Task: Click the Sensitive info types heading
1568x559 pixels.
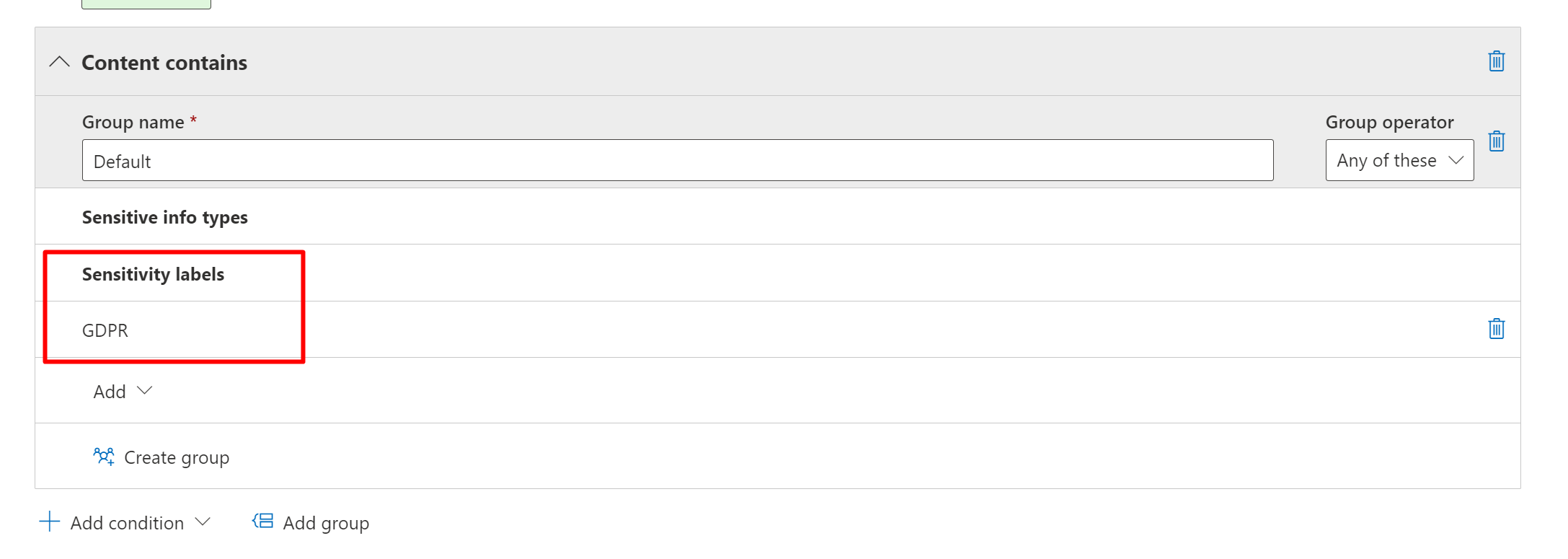Action: pos(164,217)
